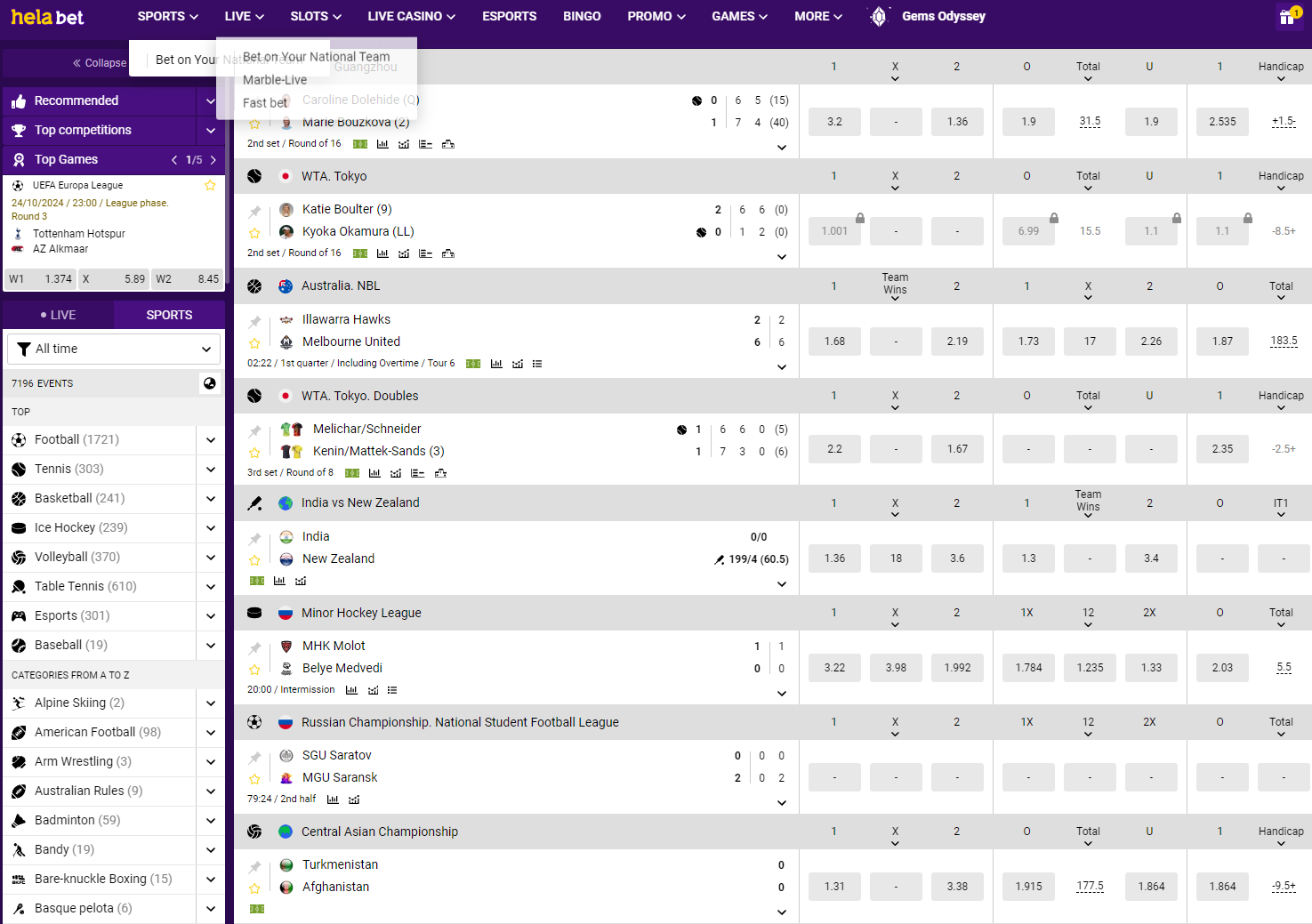Open Total market dropdown for Central Asian Championship
The width and height of the screenshot is (1312, 924).
[1088, 836]
